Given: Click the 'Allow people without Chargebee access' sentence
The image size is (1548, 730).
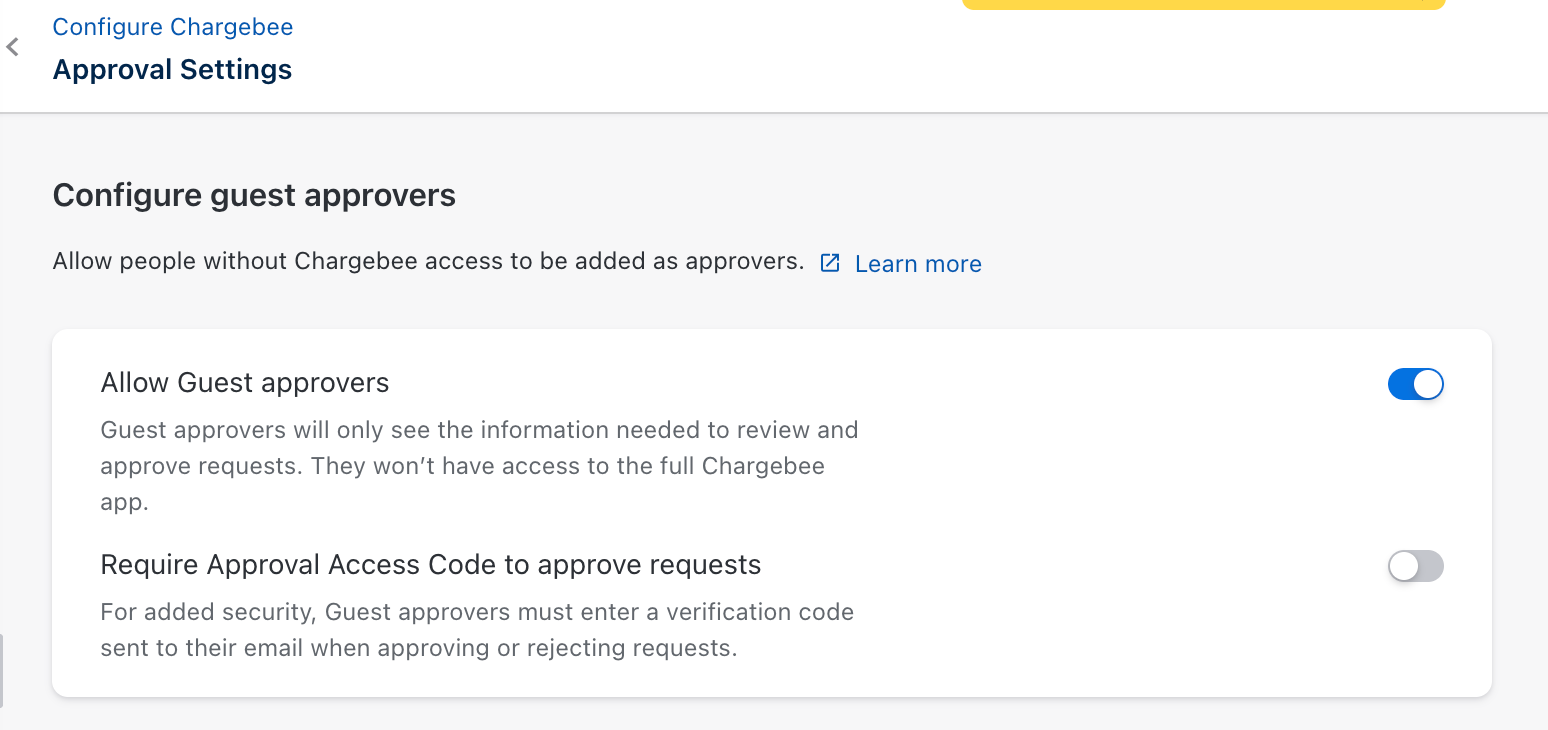Looking at the screenshot, I should (x=428, y=262).
